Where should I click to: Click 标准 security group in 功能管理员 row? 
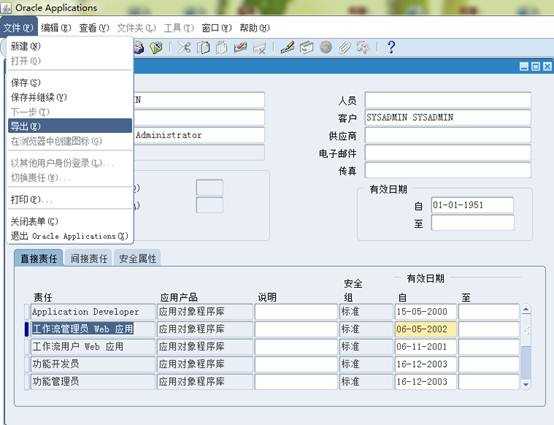366,382
